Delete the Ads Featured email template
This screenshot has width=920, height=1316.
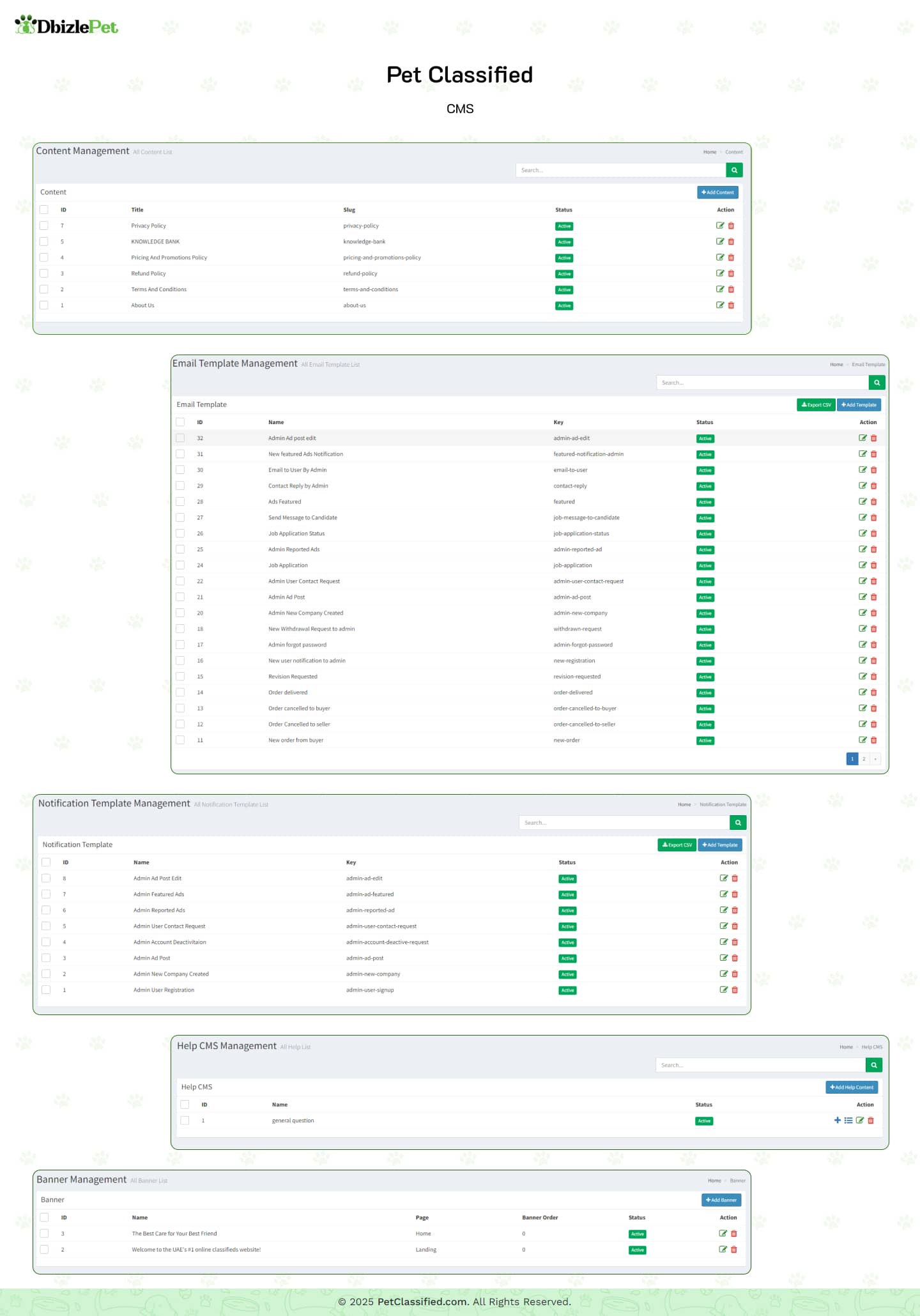[874, 501]
